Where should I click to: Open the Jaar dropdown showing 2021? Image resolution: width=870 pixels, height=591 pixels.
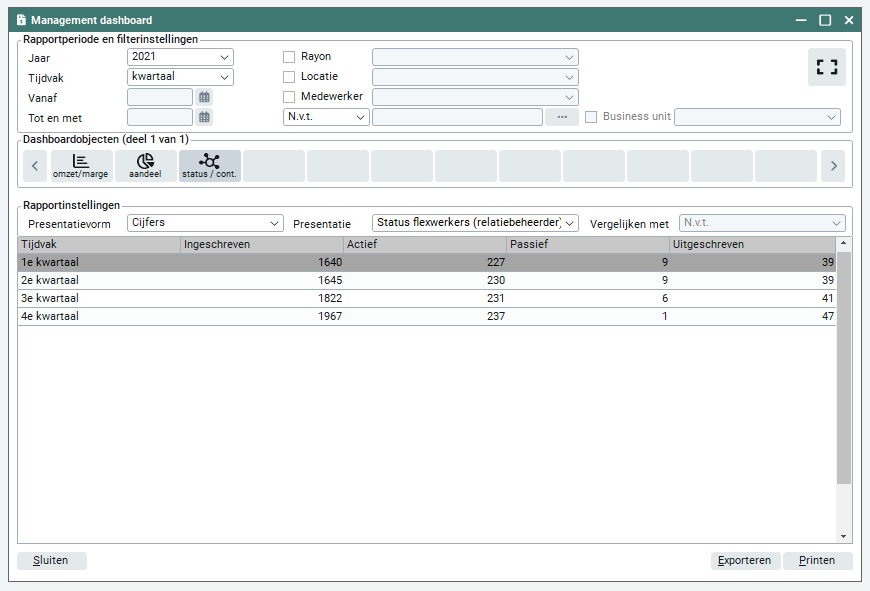click(x=180, y=57)
